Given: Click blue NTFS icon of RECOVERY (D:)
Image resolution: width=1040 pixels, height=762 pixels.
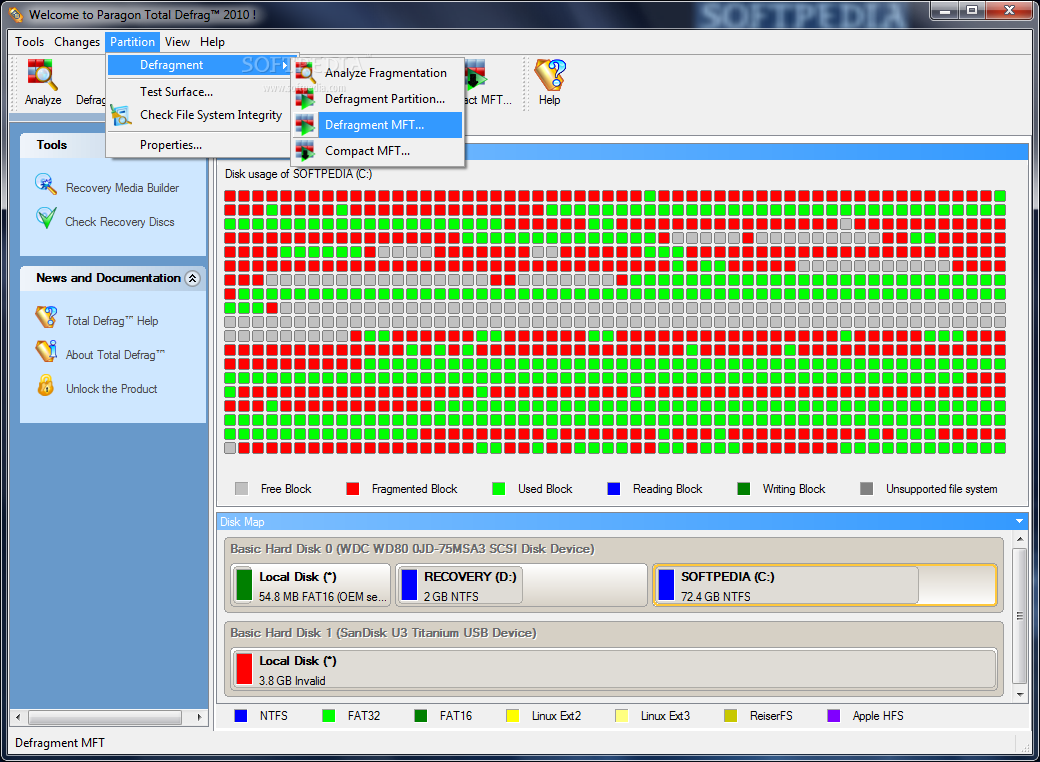Looking at the screenshot, I should [x=409, y=585].
